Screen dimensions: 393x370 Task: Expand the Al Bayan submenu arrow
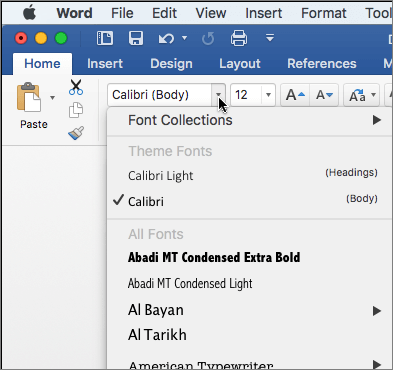tap(377, 311)
